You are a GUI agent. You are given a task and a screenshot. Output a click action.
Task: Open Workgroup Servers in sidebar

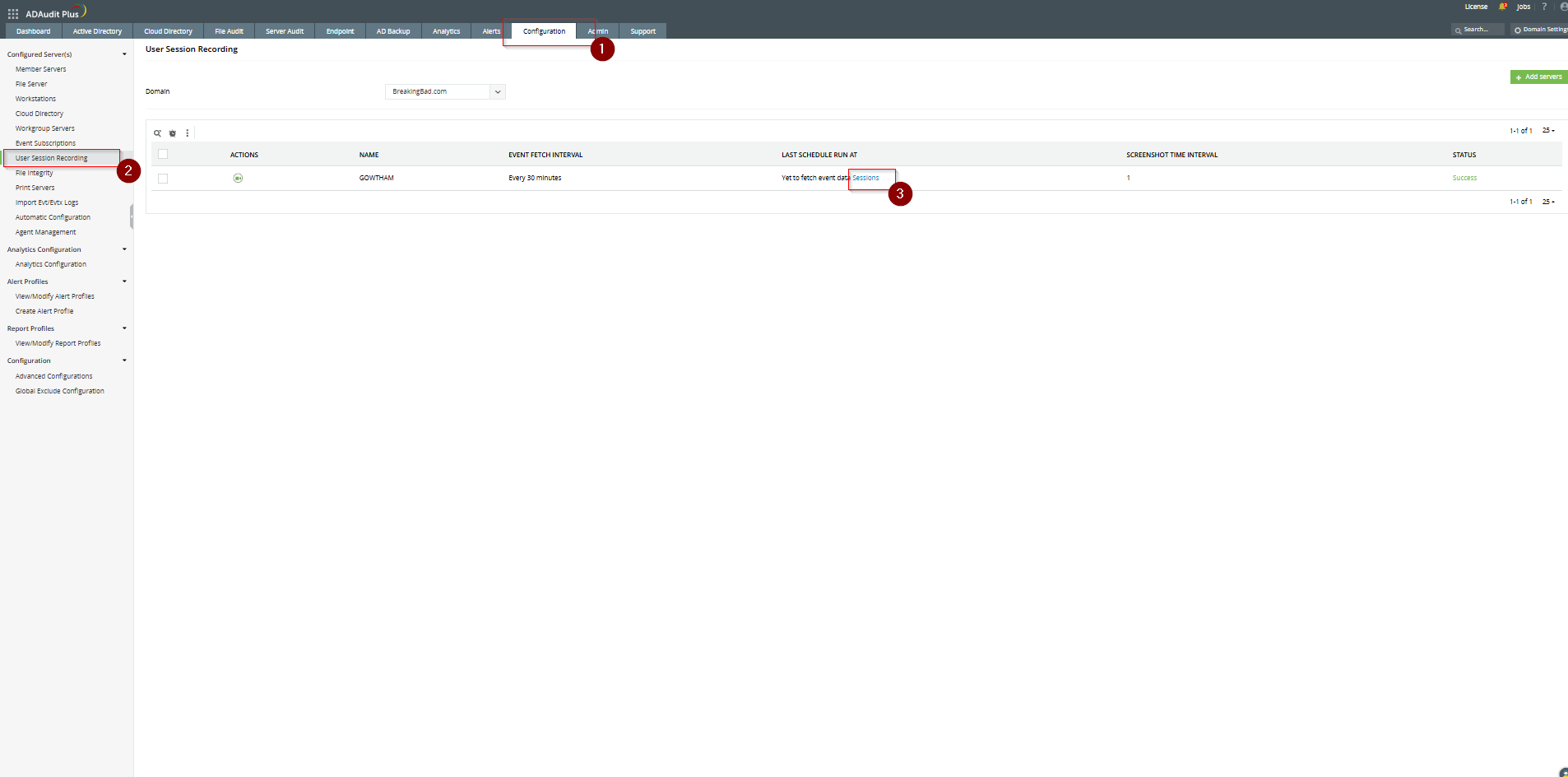45,128
